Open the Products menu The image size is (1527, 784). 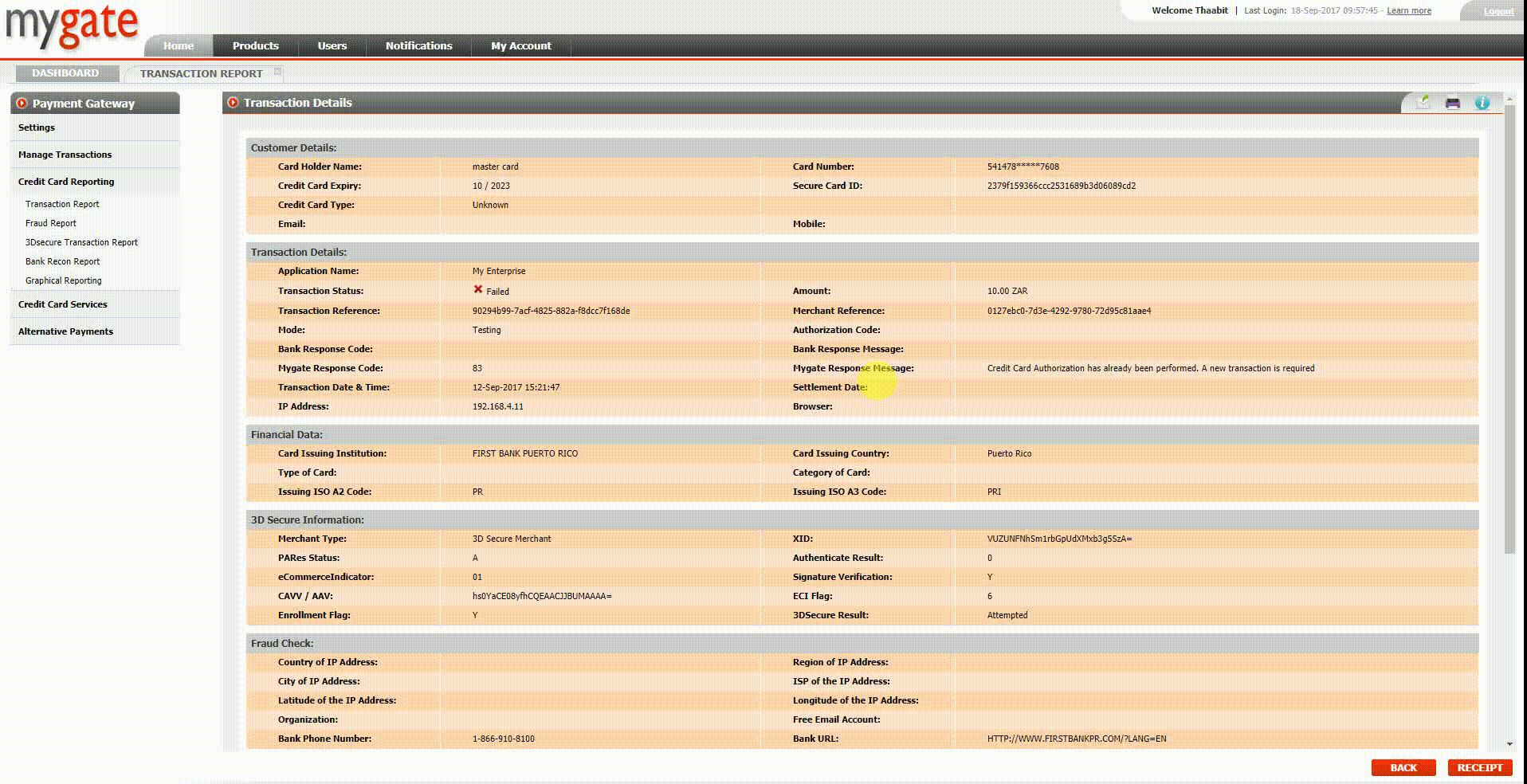tap(255, 46)
